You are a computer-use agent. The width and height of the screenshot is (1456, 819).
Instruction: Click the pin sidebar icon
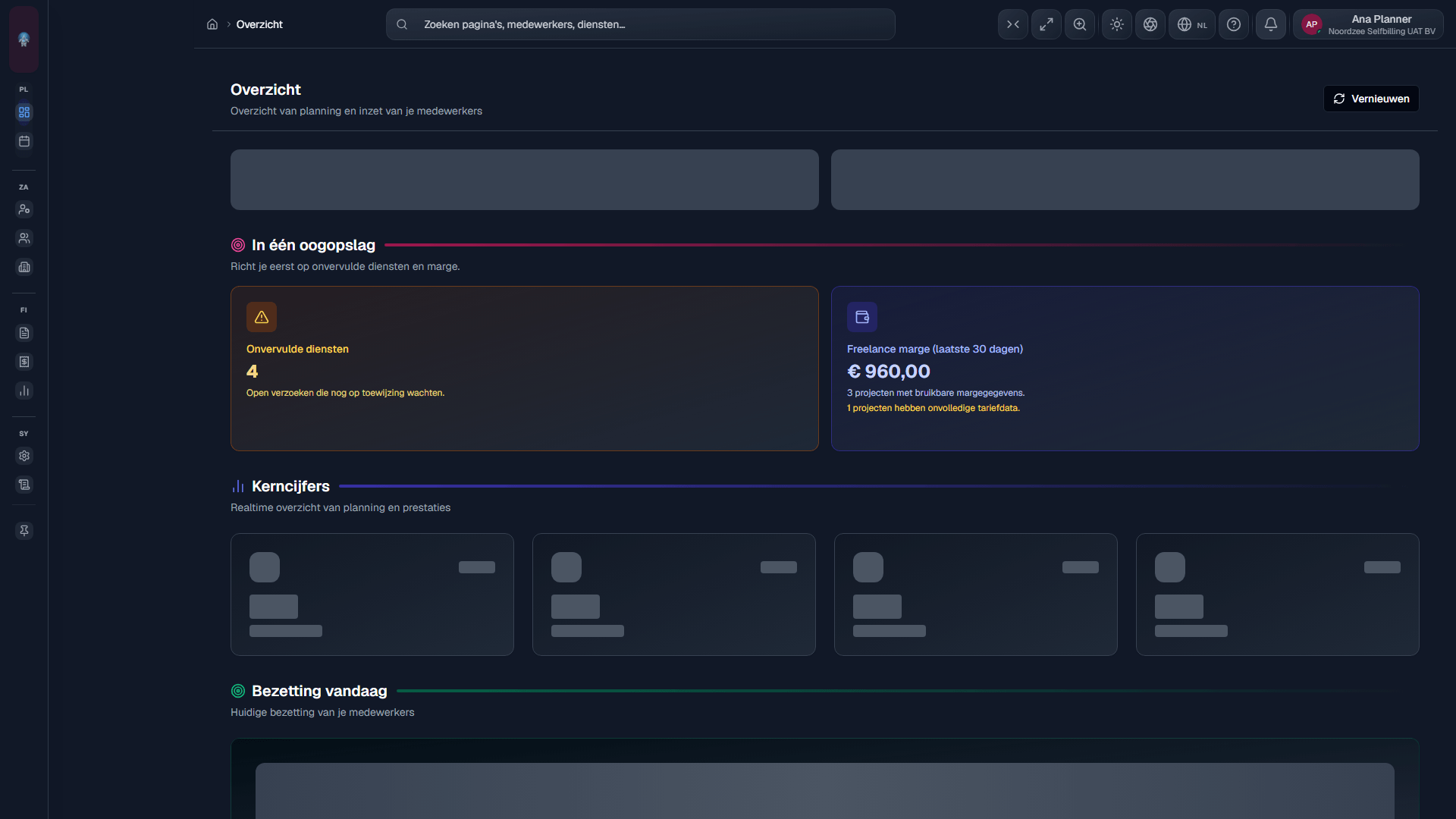click(x=24, y=531)
